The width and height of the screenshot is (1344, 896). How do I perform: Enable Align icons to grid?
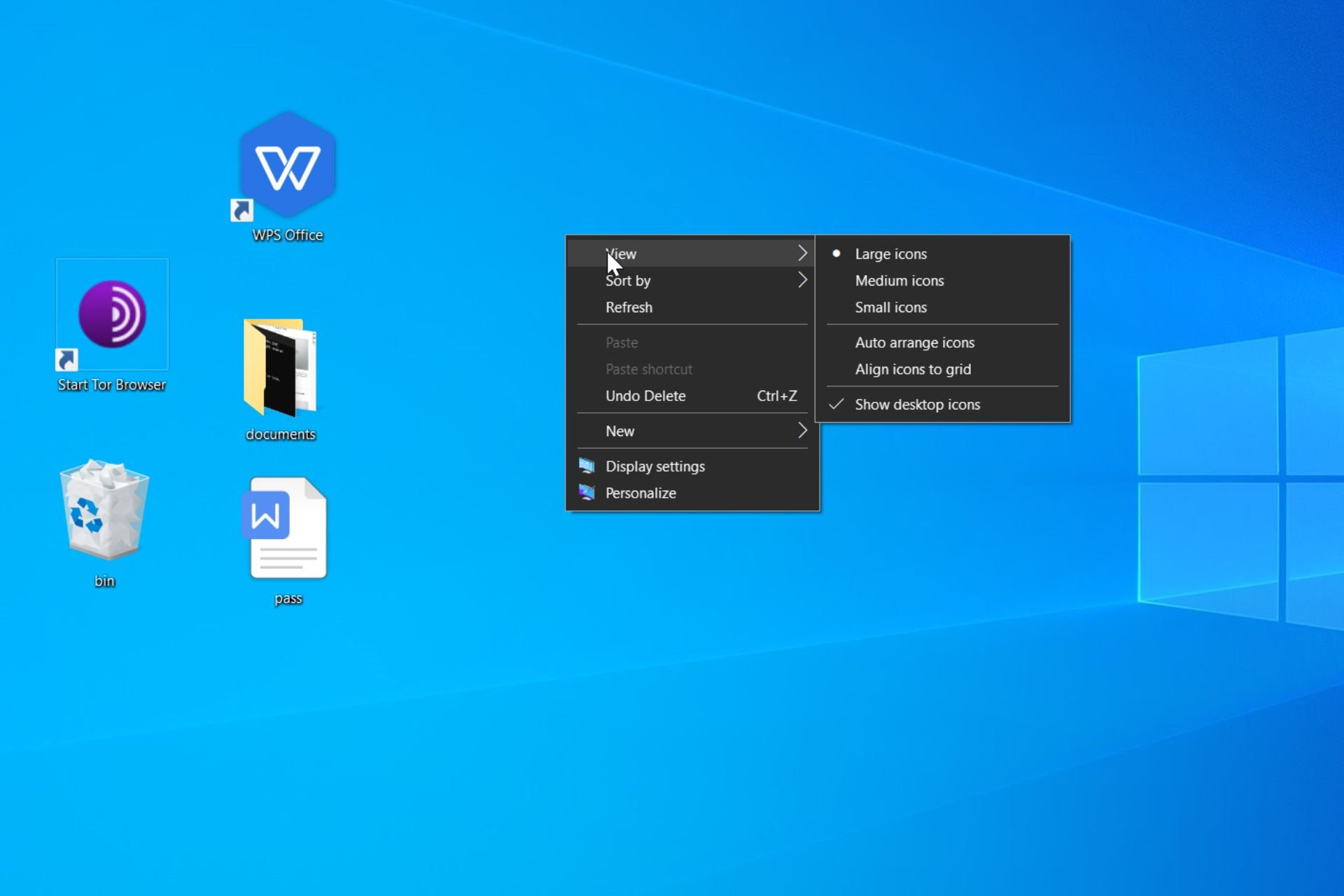(912, 368)
